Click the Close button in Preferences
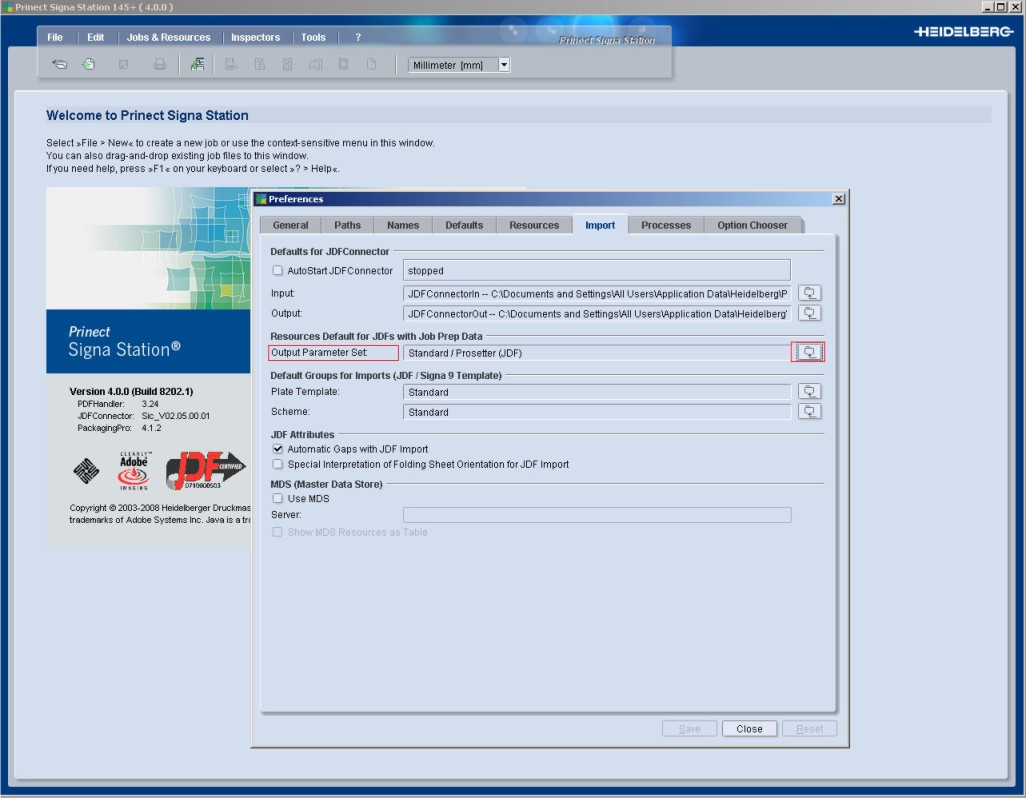The height and width of the screenshot is (798, 1026). pos(749,729)
